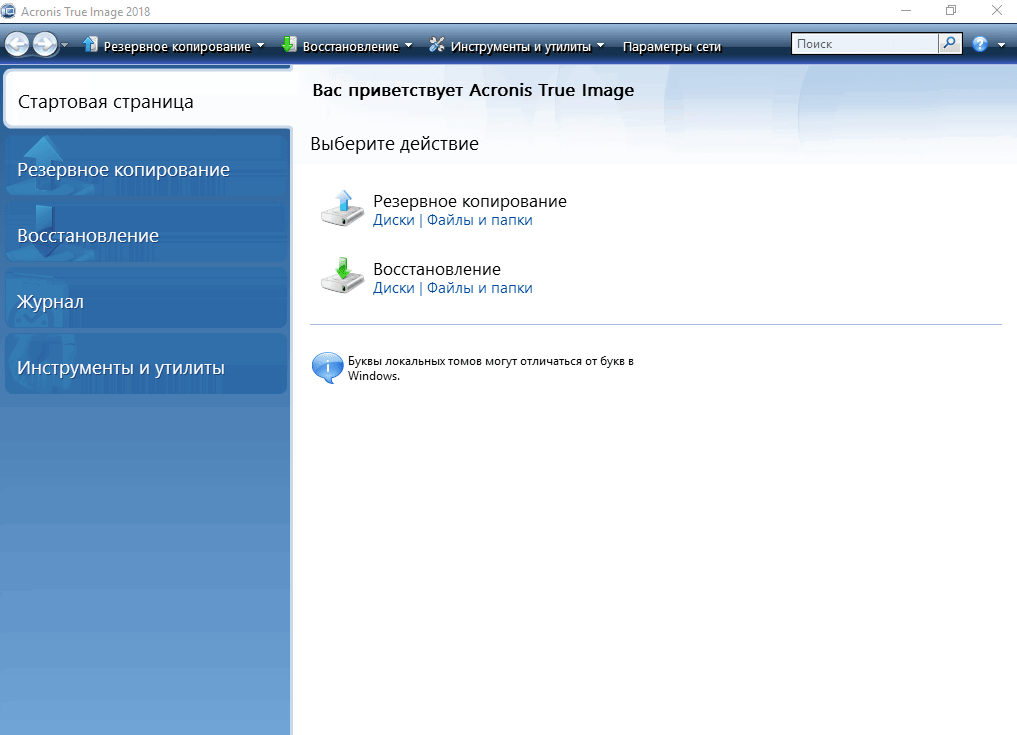Screen dimensions: 1017x735
Task: Click the blue info bubble icon
Action: (x=328, y=368)
